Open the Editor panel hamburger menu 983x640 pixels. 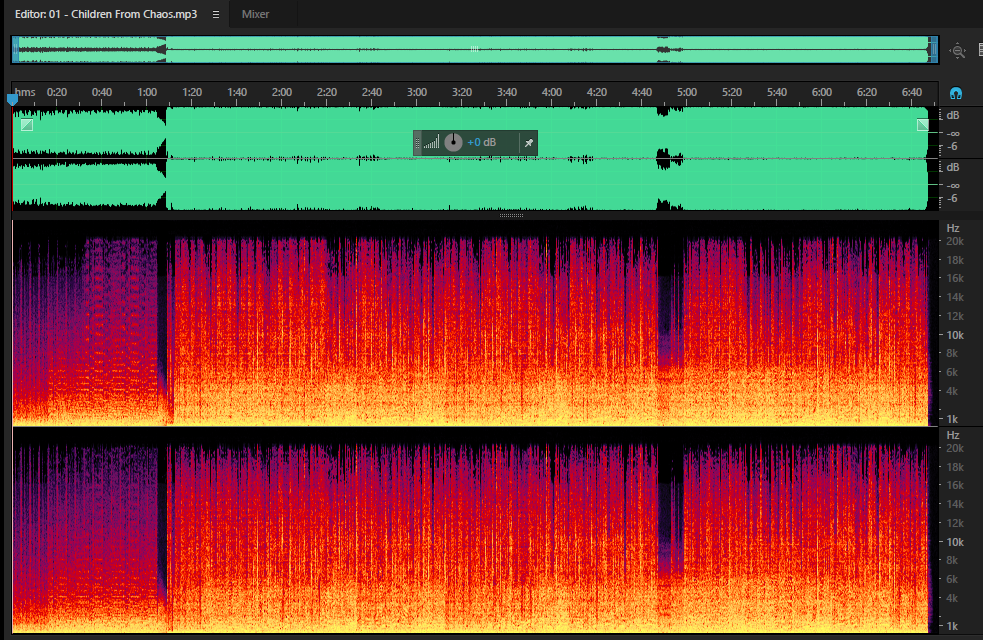pyautogui.click(x=216, y=14)
